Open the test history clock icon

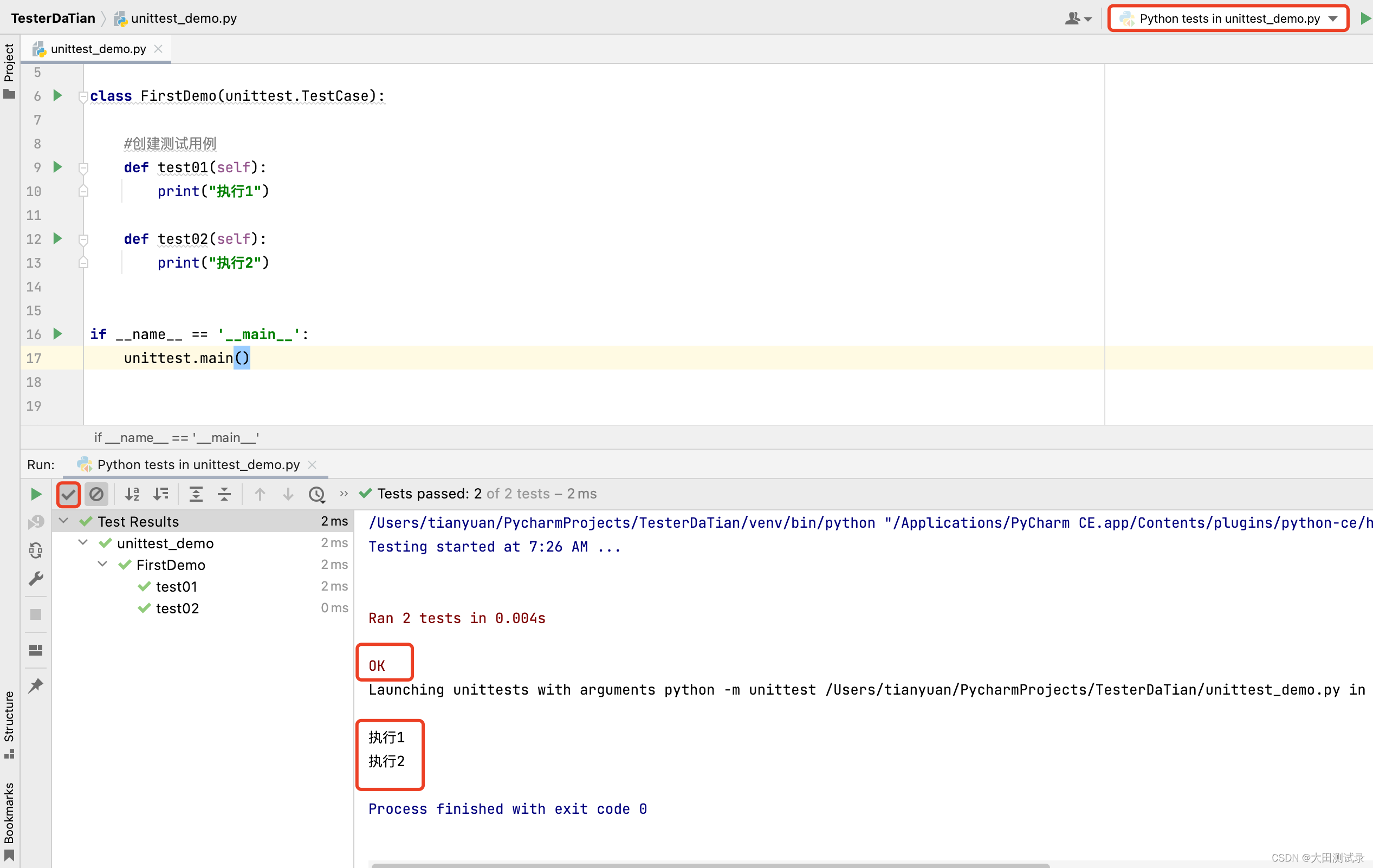(317, 494)
